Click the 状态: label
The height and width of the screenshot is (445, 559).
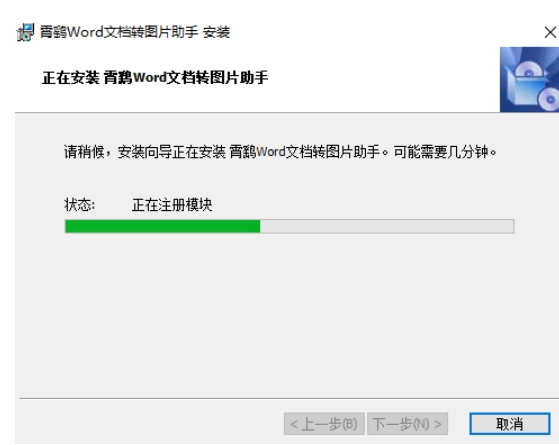80,205
